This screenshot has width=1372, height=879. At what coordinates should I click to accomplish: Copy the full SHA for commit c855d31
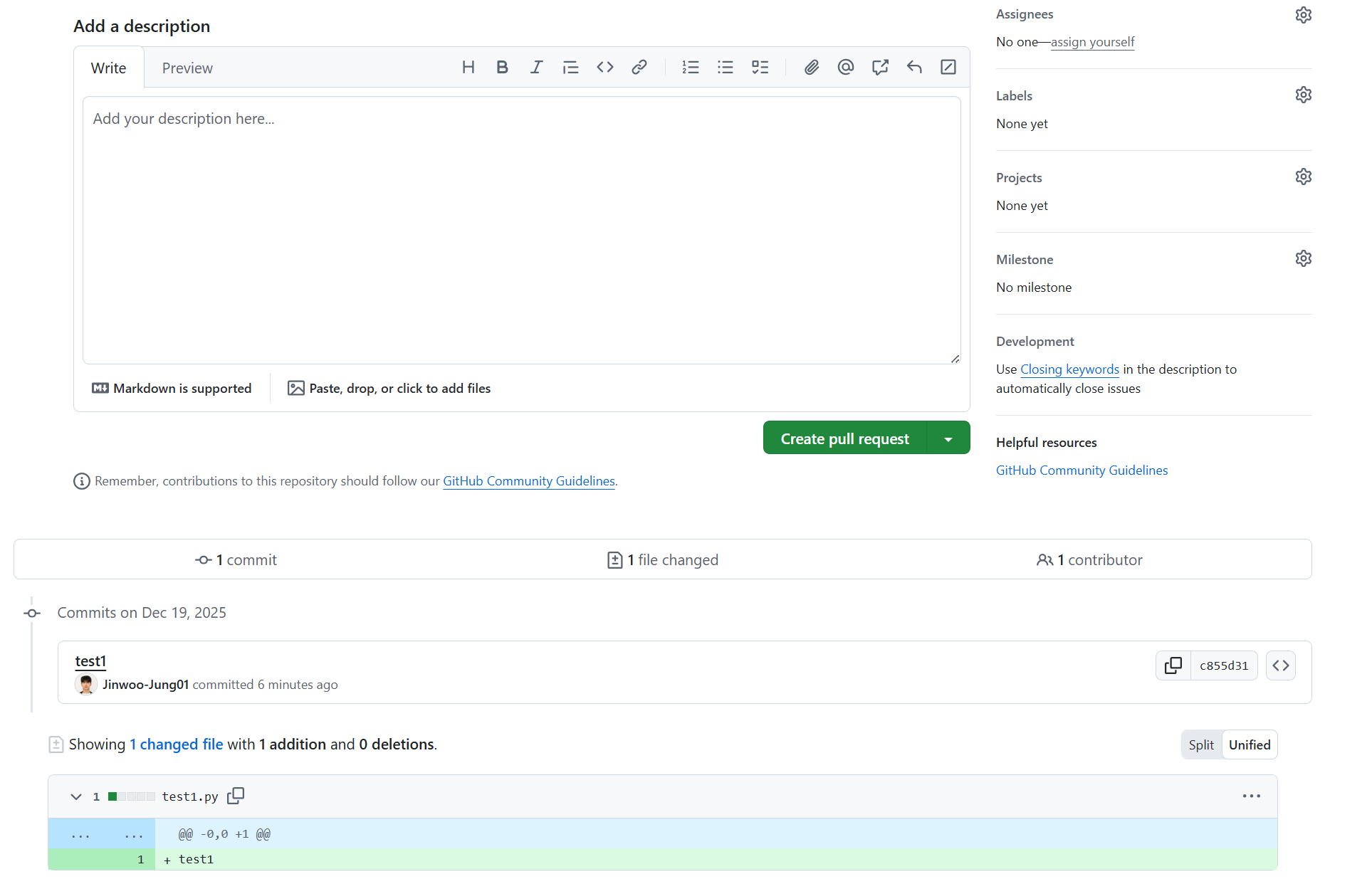pos(1173,665)
